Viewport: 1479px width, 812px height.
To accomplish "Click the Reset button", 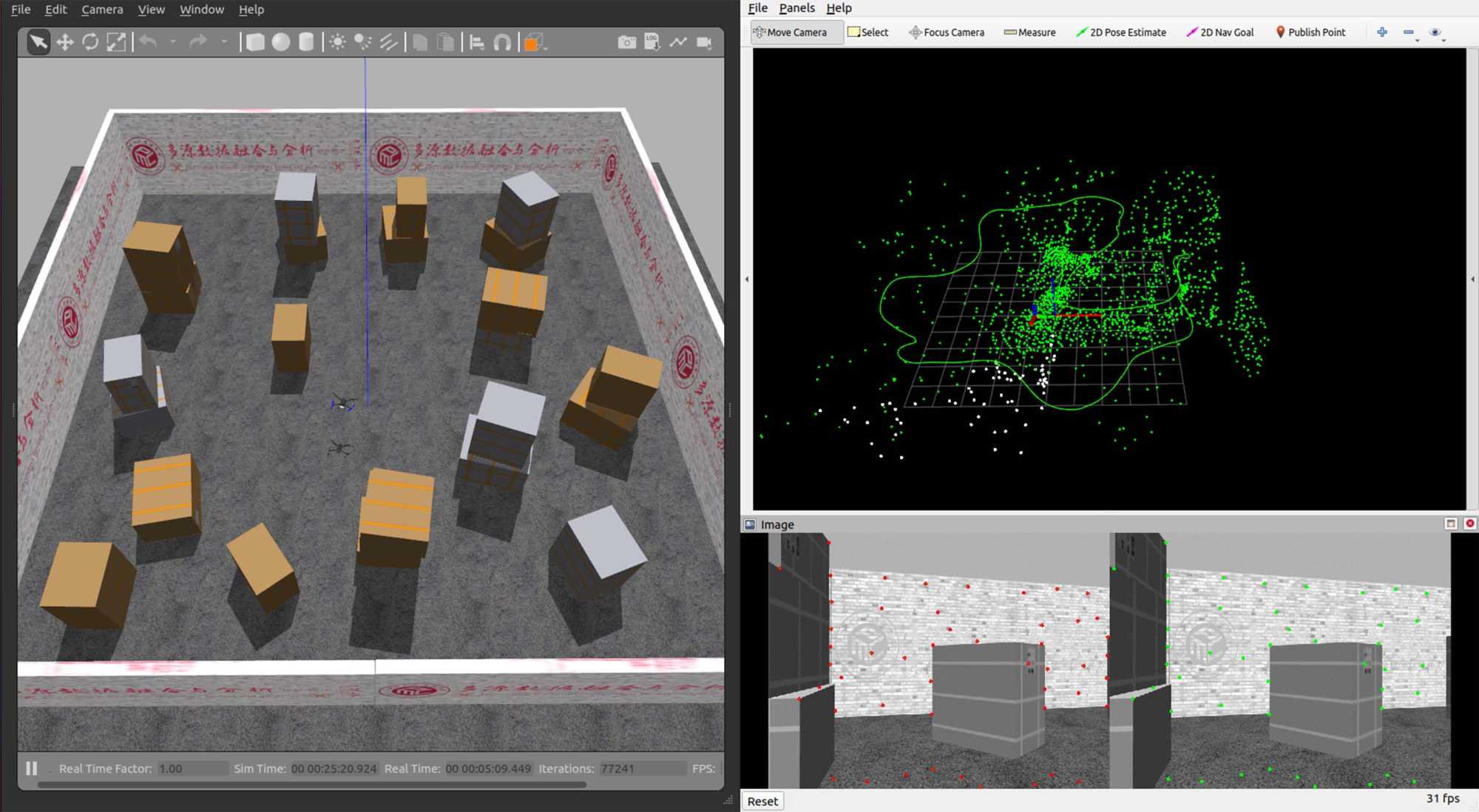I will point(762,801).
